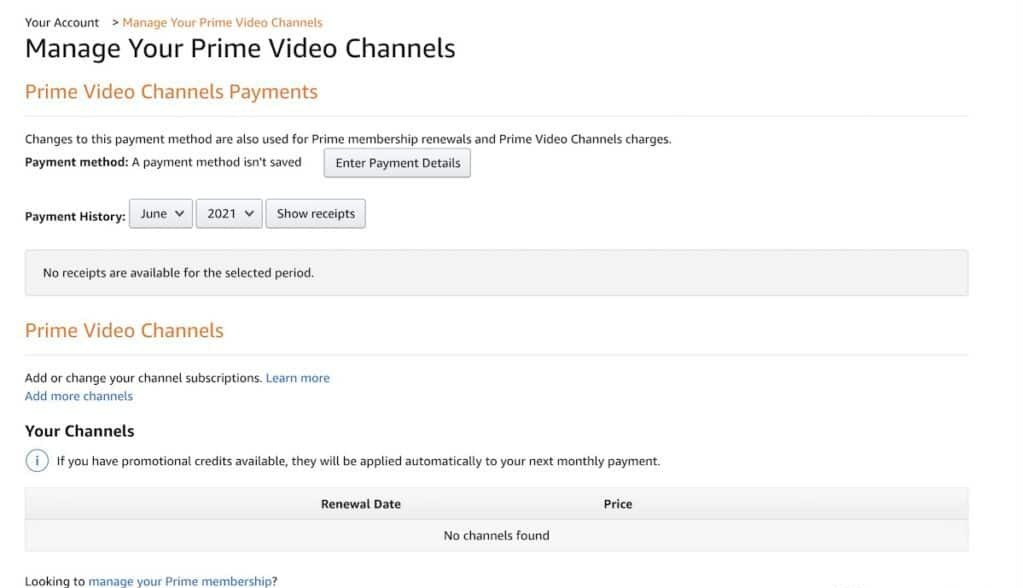The height and width of the screenshot is (588, 1023).
Task: Open the Learn more link
Action: (297, 378)
